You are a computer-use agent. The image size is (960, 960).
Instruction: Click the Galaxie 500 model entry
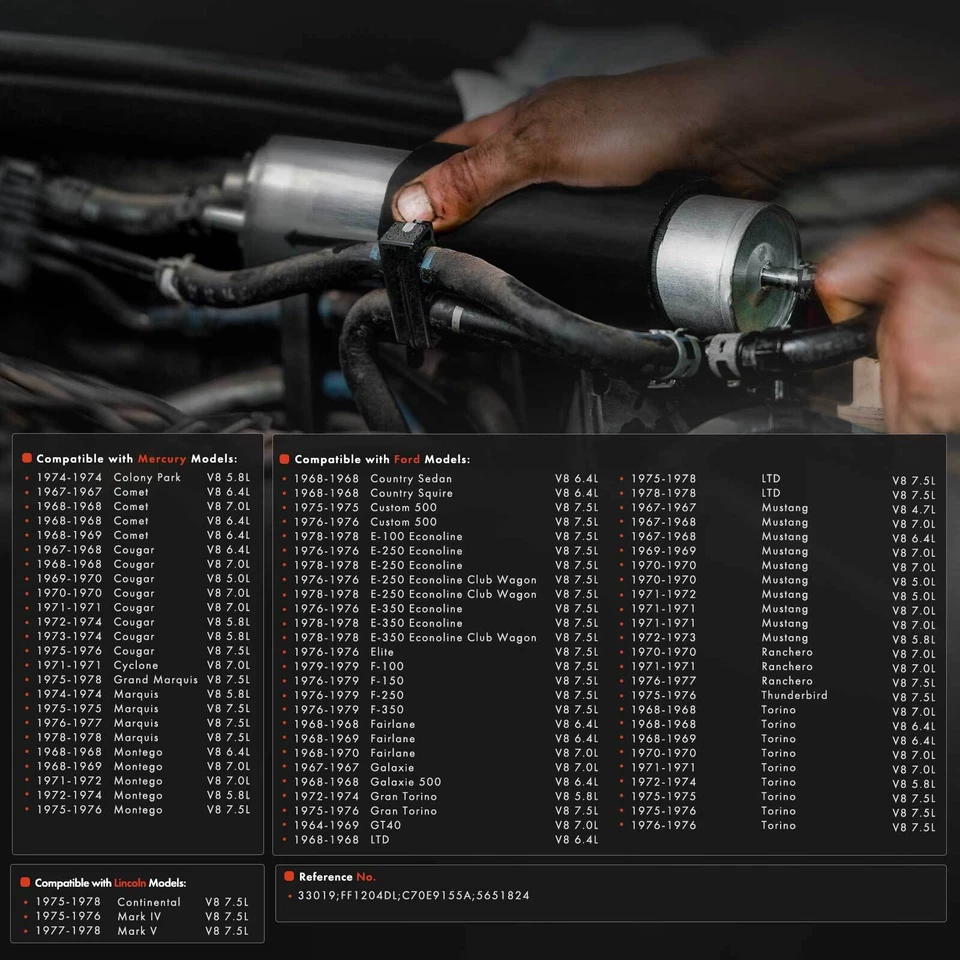(405, 782)
